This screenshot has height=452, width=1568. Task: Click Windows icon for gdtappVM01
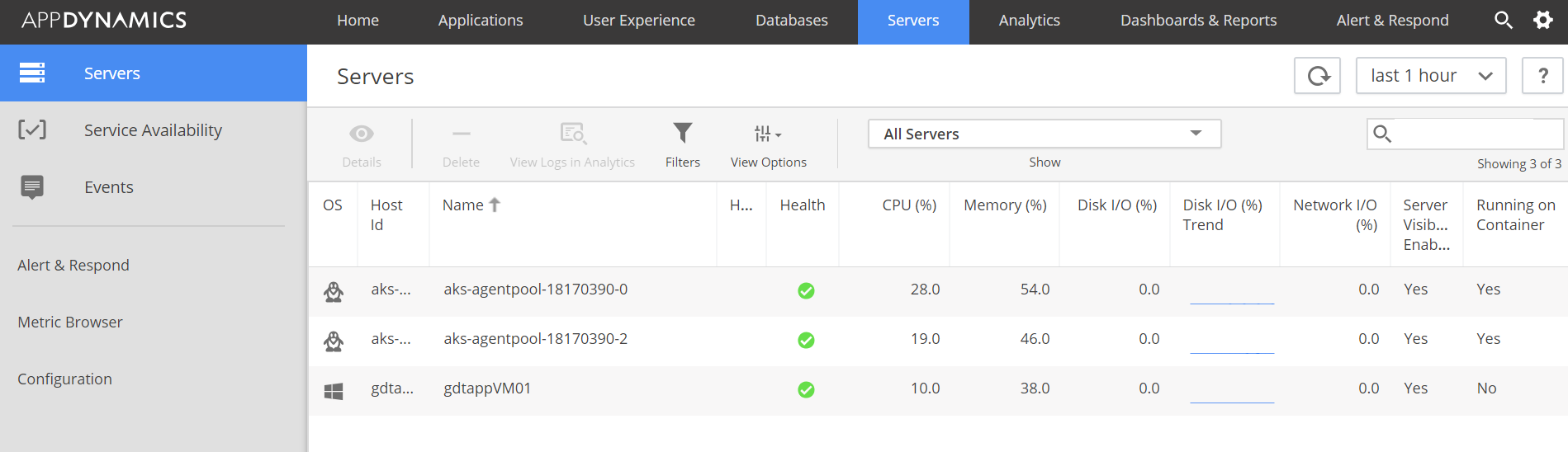click(x=334, y=391)
